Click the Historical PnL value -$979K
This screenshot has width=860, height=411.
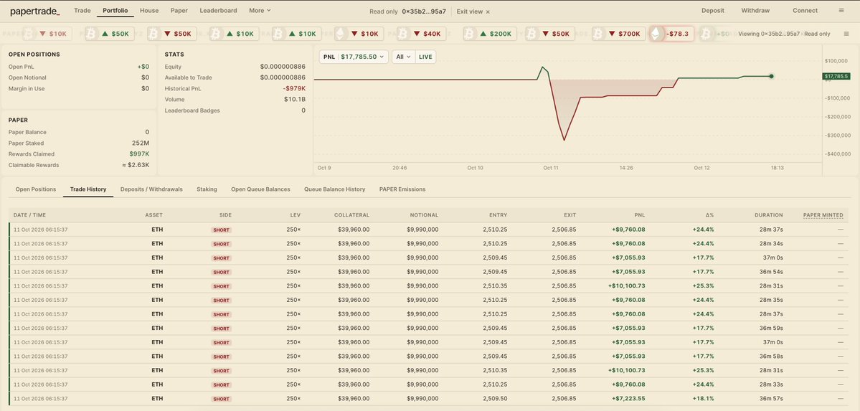[295, 88]
